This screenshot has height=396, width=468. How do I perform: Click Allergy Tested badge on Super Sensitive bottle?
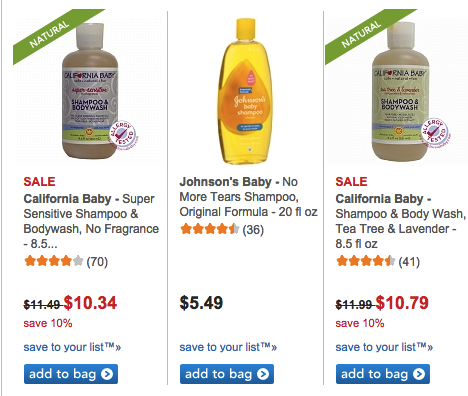tap(123, 136)
